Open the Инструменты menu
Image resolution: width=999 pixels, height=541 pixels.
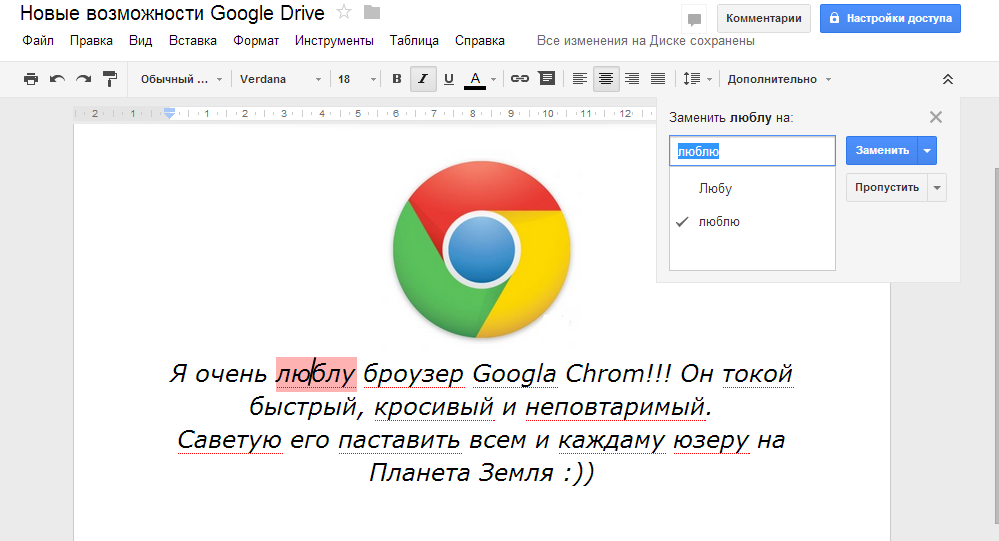point(334,41)
